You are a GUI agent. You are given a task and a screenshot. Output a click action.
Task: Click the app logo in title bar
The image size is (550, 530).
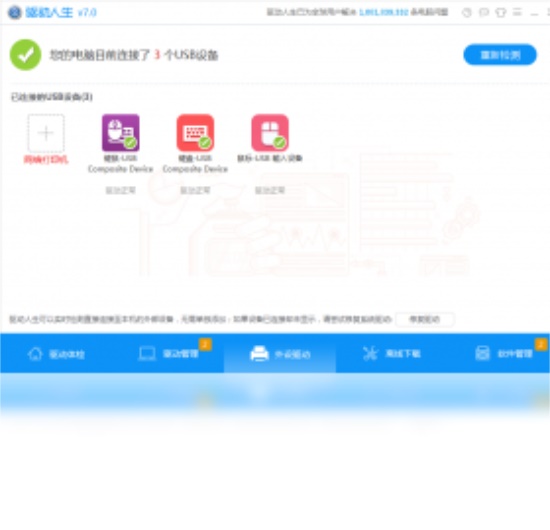click(x=15, y=13)
